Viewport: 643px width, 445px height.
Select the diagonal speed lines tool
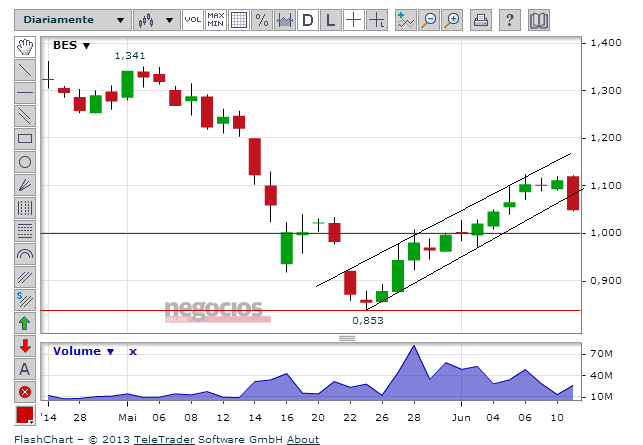(25, 277)
